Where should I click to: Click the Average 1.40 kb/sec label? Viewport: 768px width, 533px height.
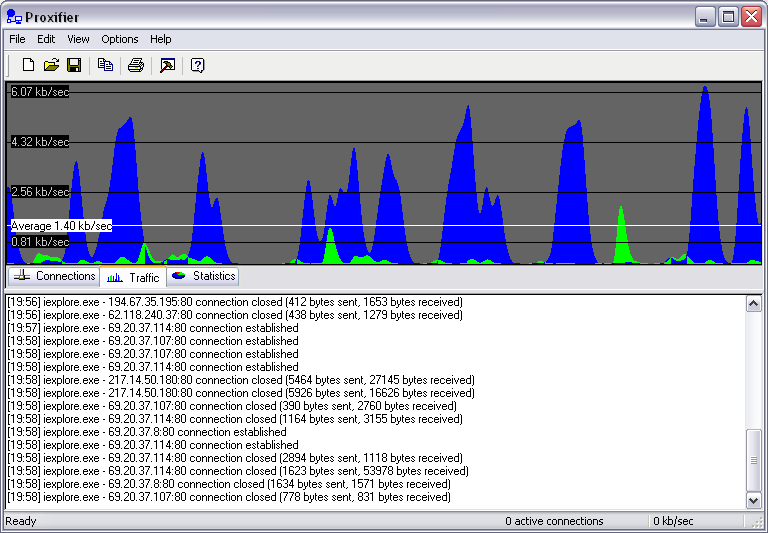(61, 226)
